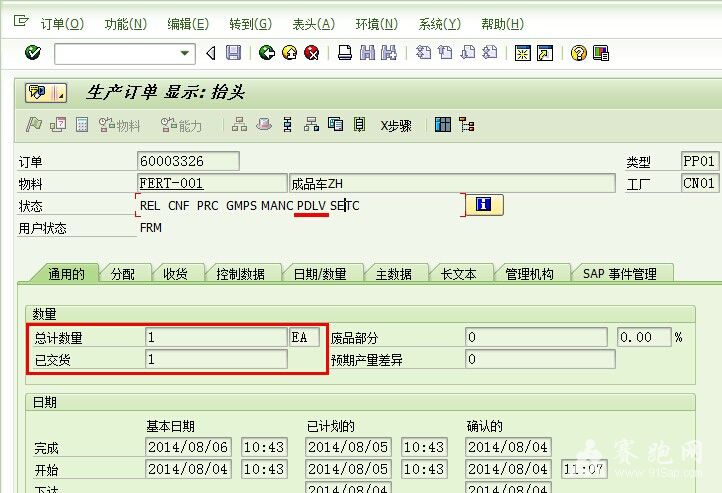The image size is (722, 493).
Task: Open the 环境 menu
Action: click(x=376, y=24)
